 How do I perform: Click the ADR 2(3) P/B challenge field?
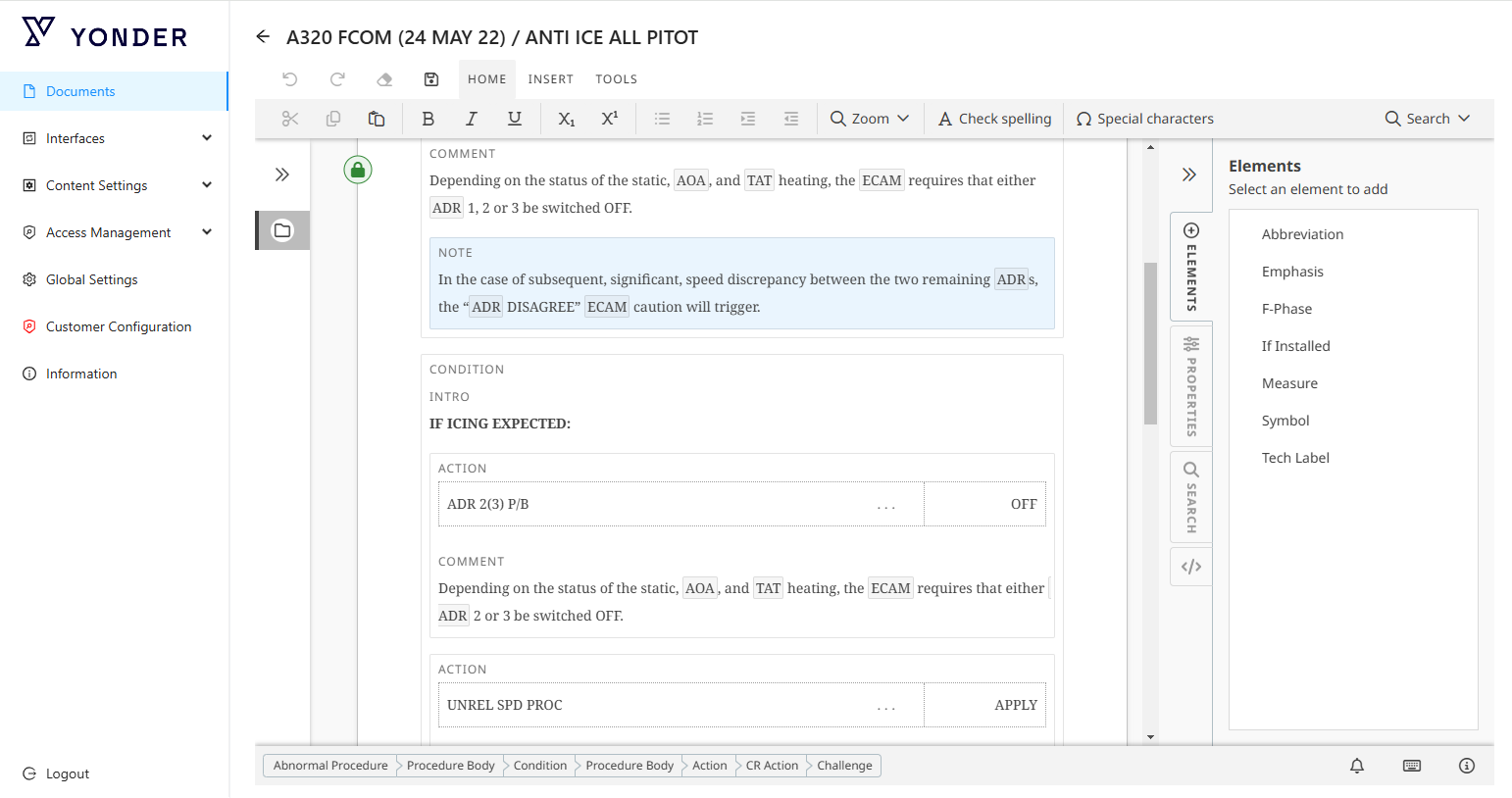tap(681, 504)
